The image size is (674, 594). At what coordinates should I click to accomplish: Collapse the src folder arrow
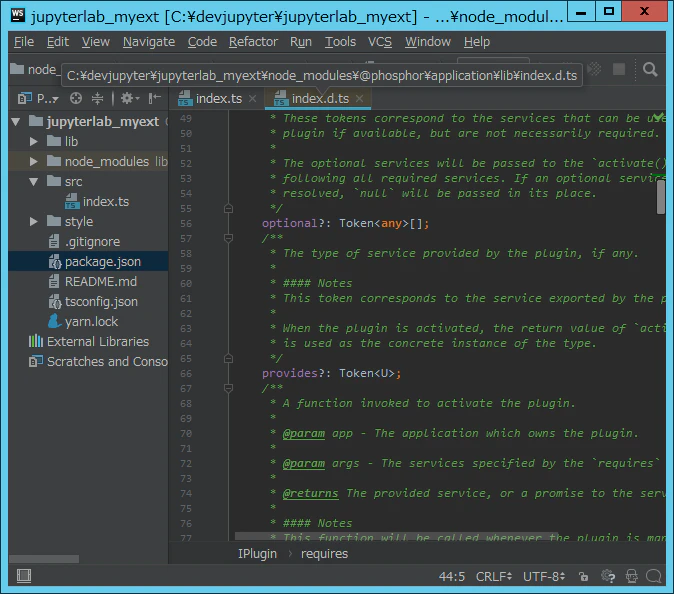34,181
